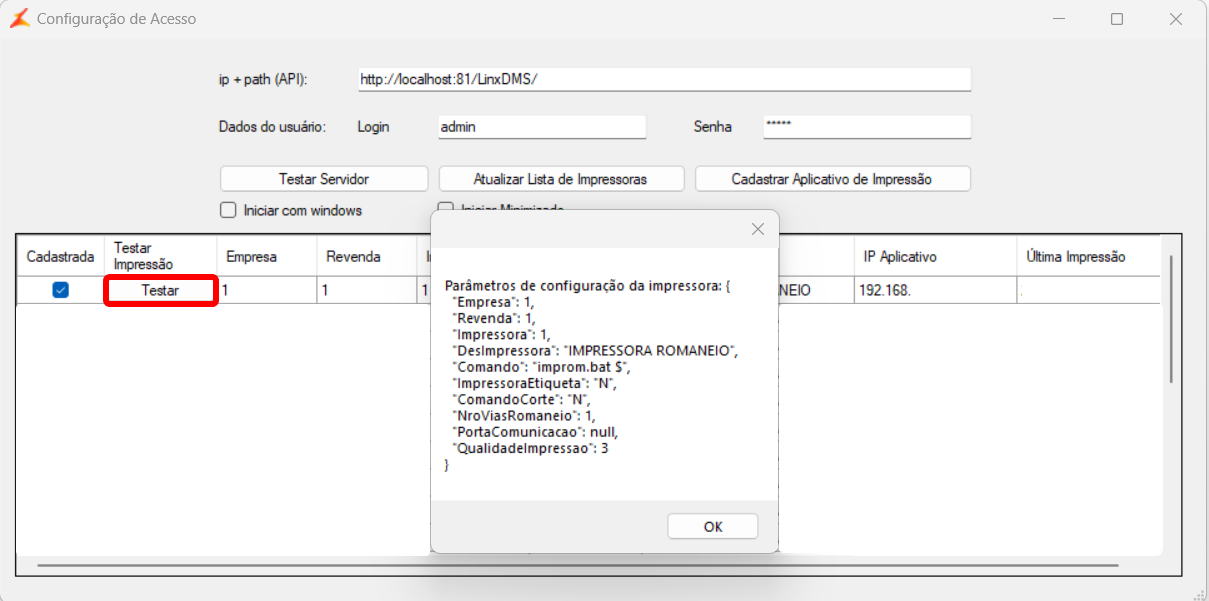Click Testar button in the printer row
Image resolution: width=1209 pixels, height=601 pixels.
[160, 290]
